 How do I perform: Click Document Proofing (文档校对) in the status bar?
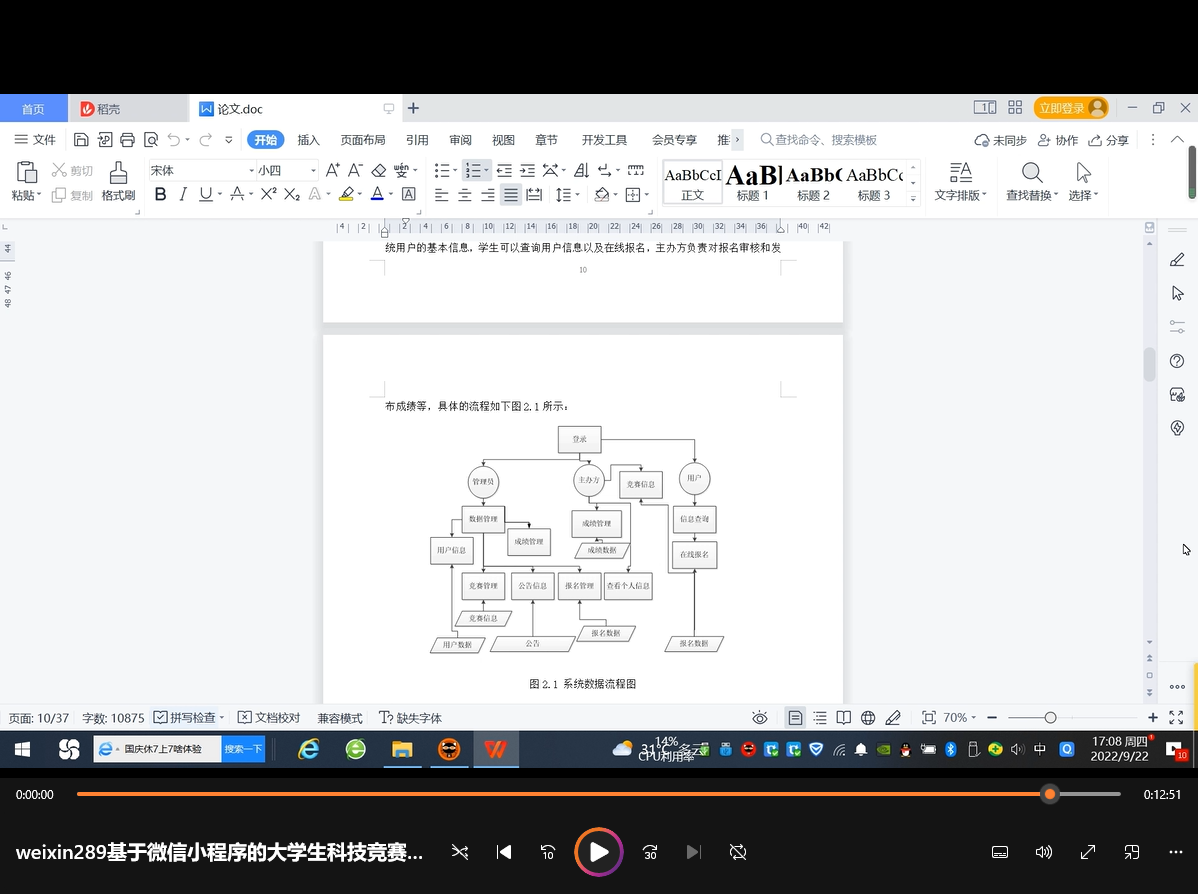coord(269,717)
